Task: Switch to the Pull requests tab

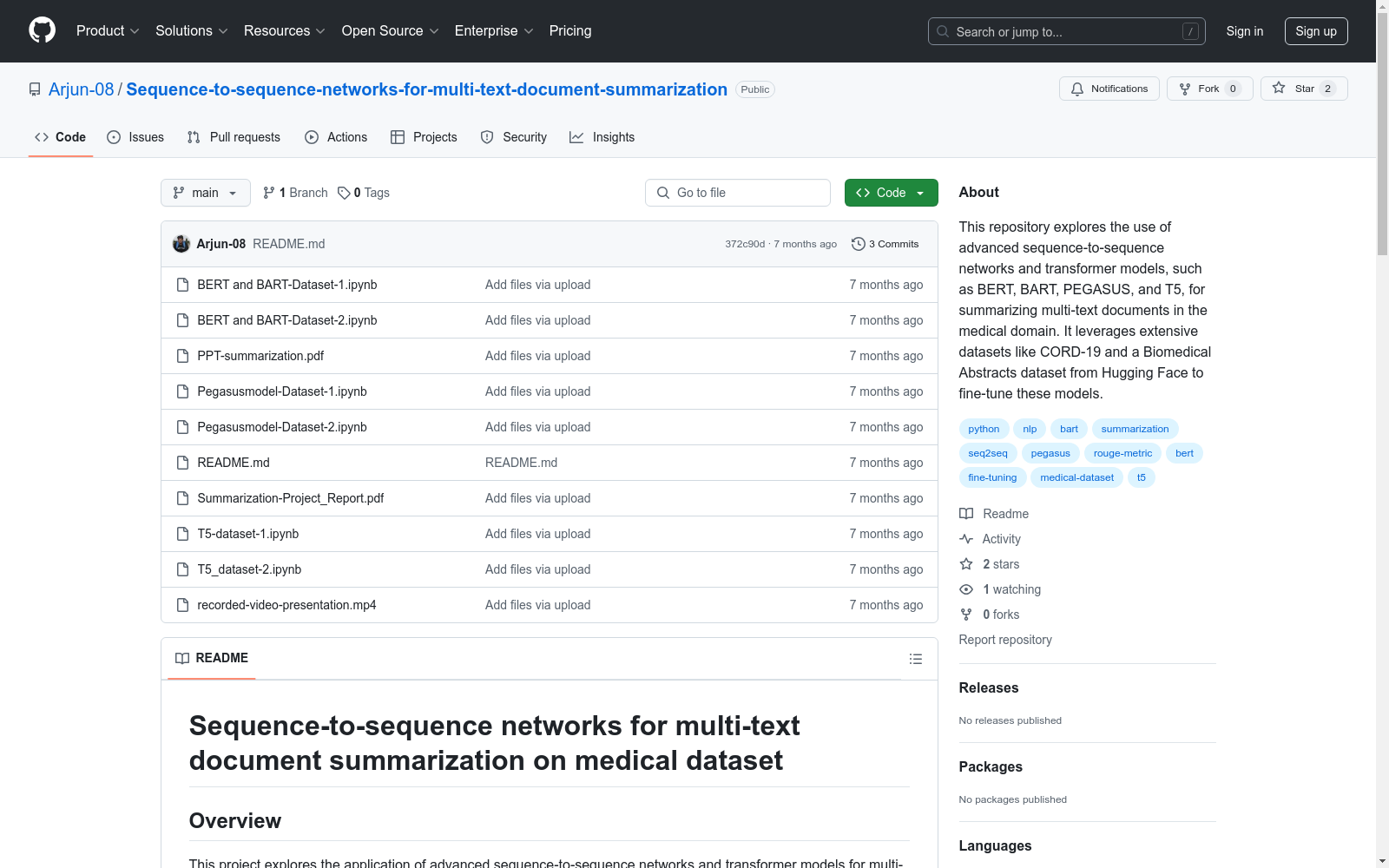Action: 234,137
